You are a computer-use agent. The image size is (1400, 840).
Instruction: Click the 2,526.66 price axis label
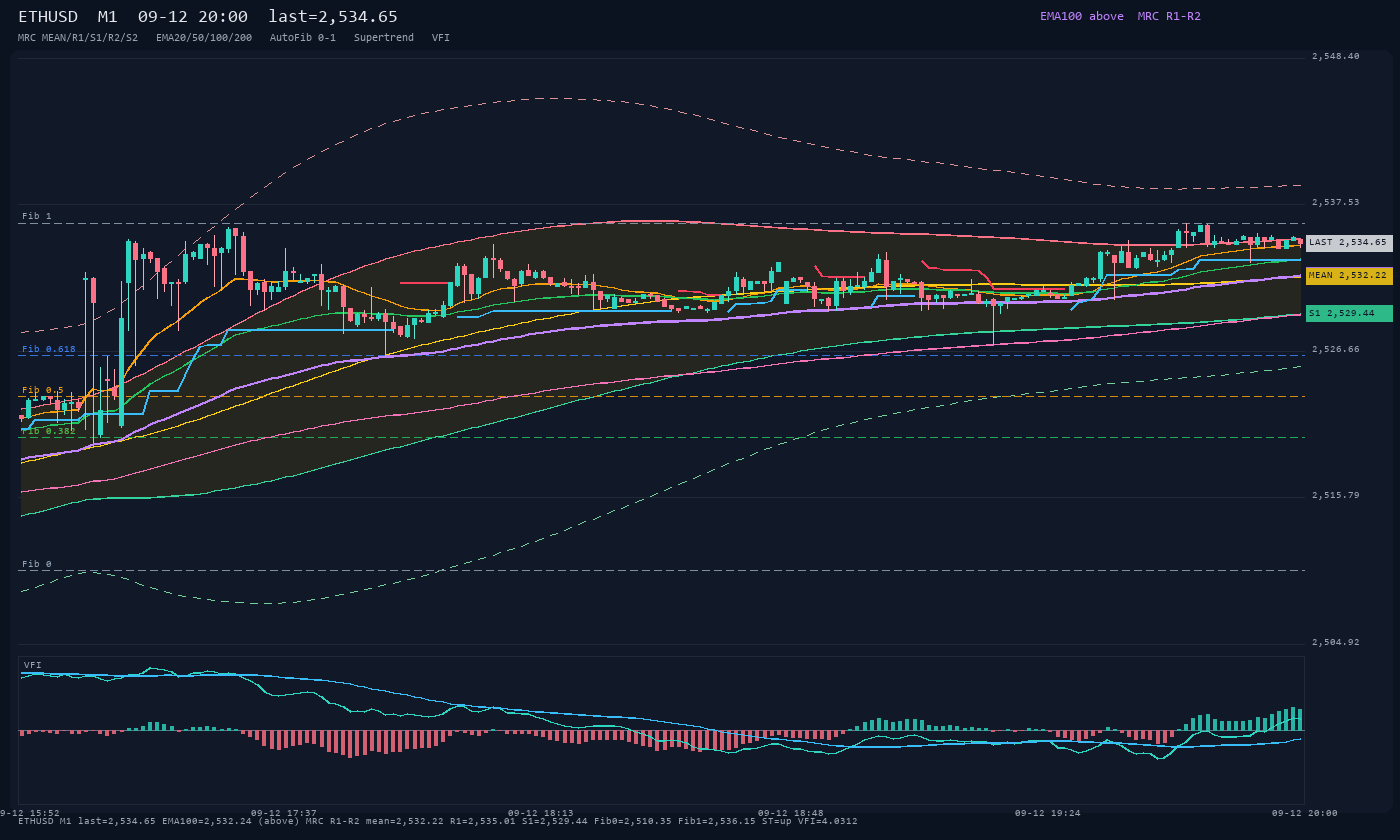pyautogui.click(x=1336, y=350)
